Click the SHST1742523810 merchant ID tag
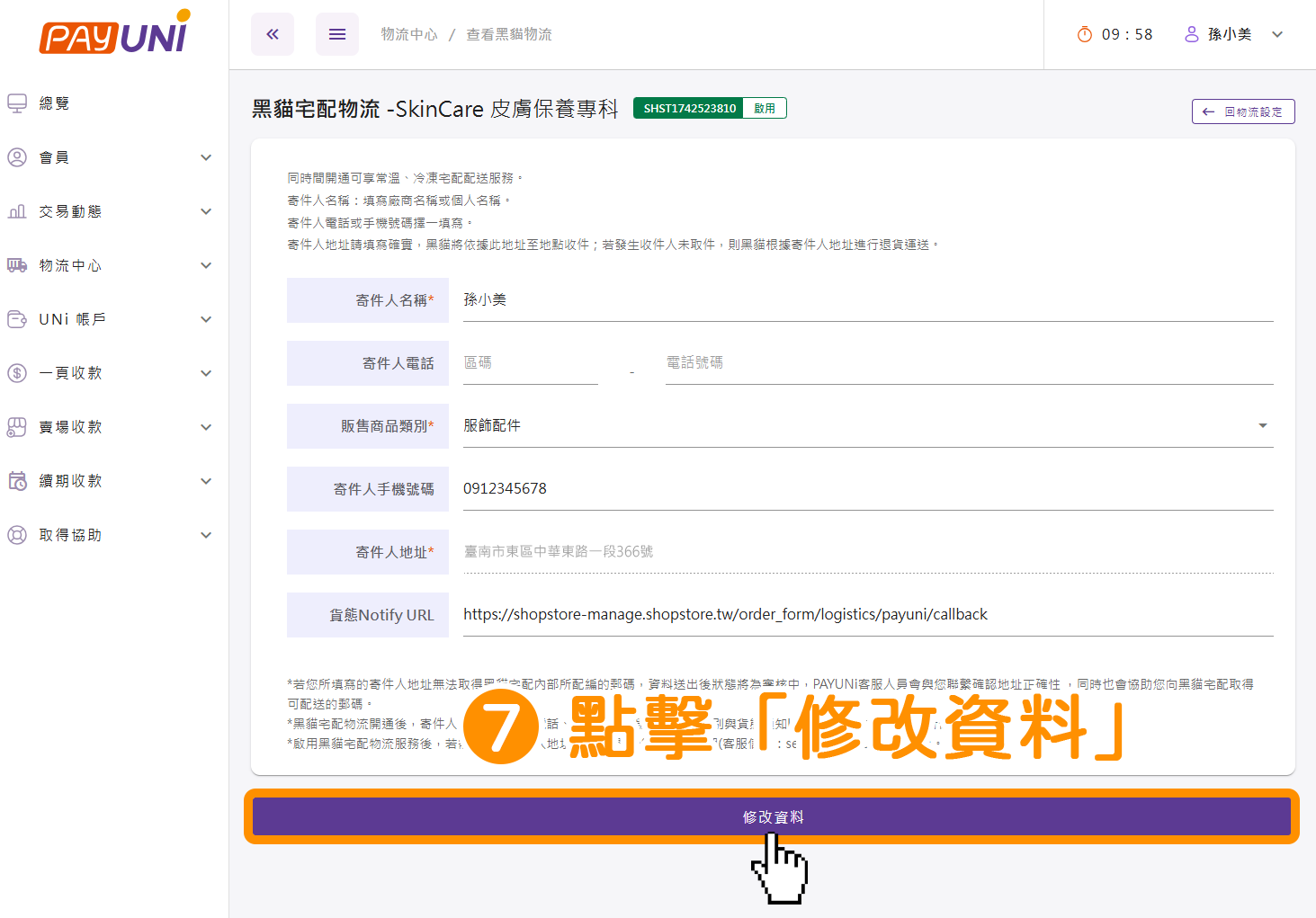 click(x=689, y=108)
